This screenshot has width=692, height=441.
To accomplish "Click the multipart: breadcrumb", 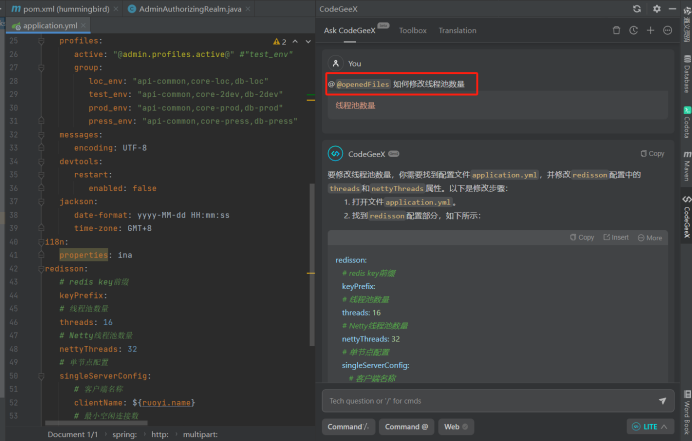I will click(x=200, y=434).
